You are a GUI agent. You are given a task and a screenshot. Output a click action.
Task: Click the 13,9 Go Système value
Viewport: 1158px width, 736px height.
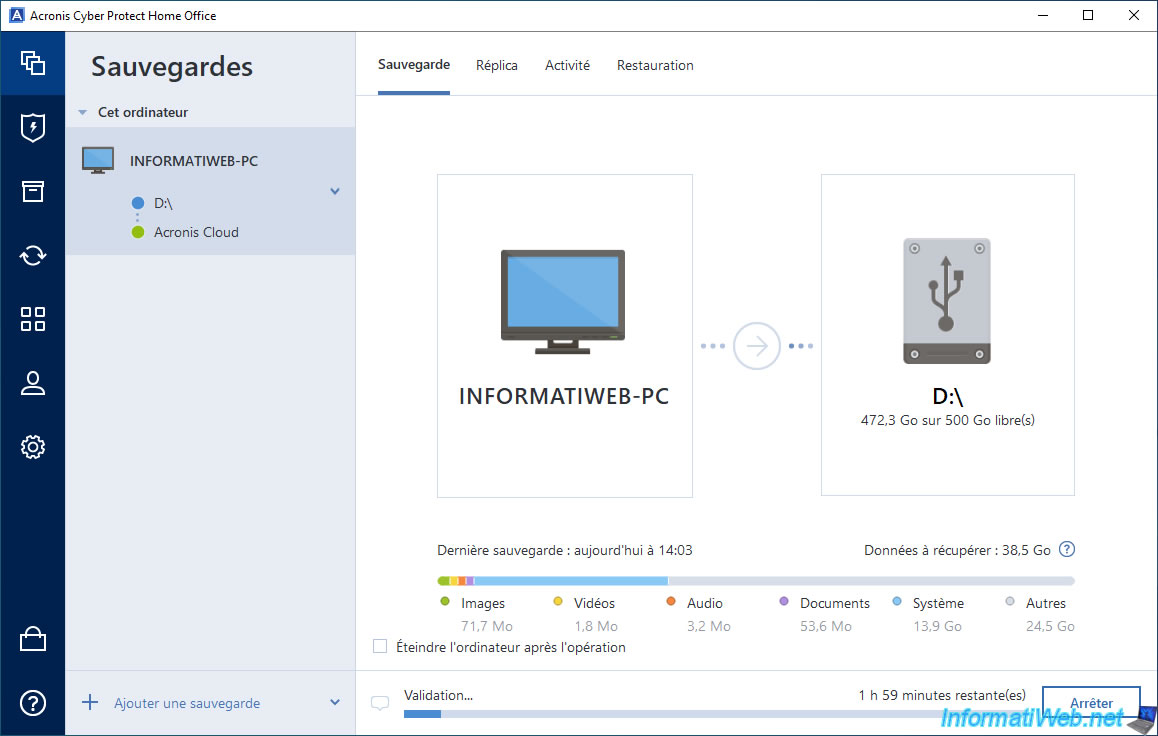(937, 626)
